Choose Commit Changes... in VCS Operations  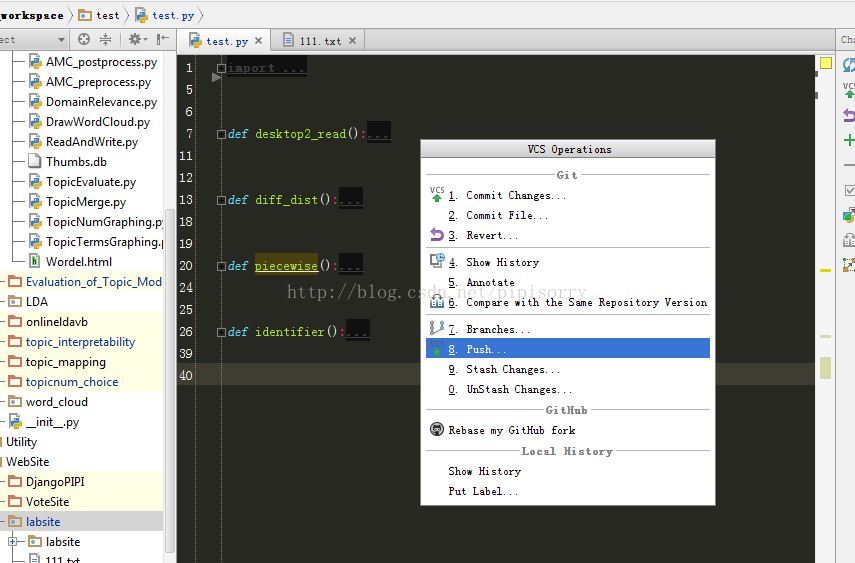click(568, 195)
